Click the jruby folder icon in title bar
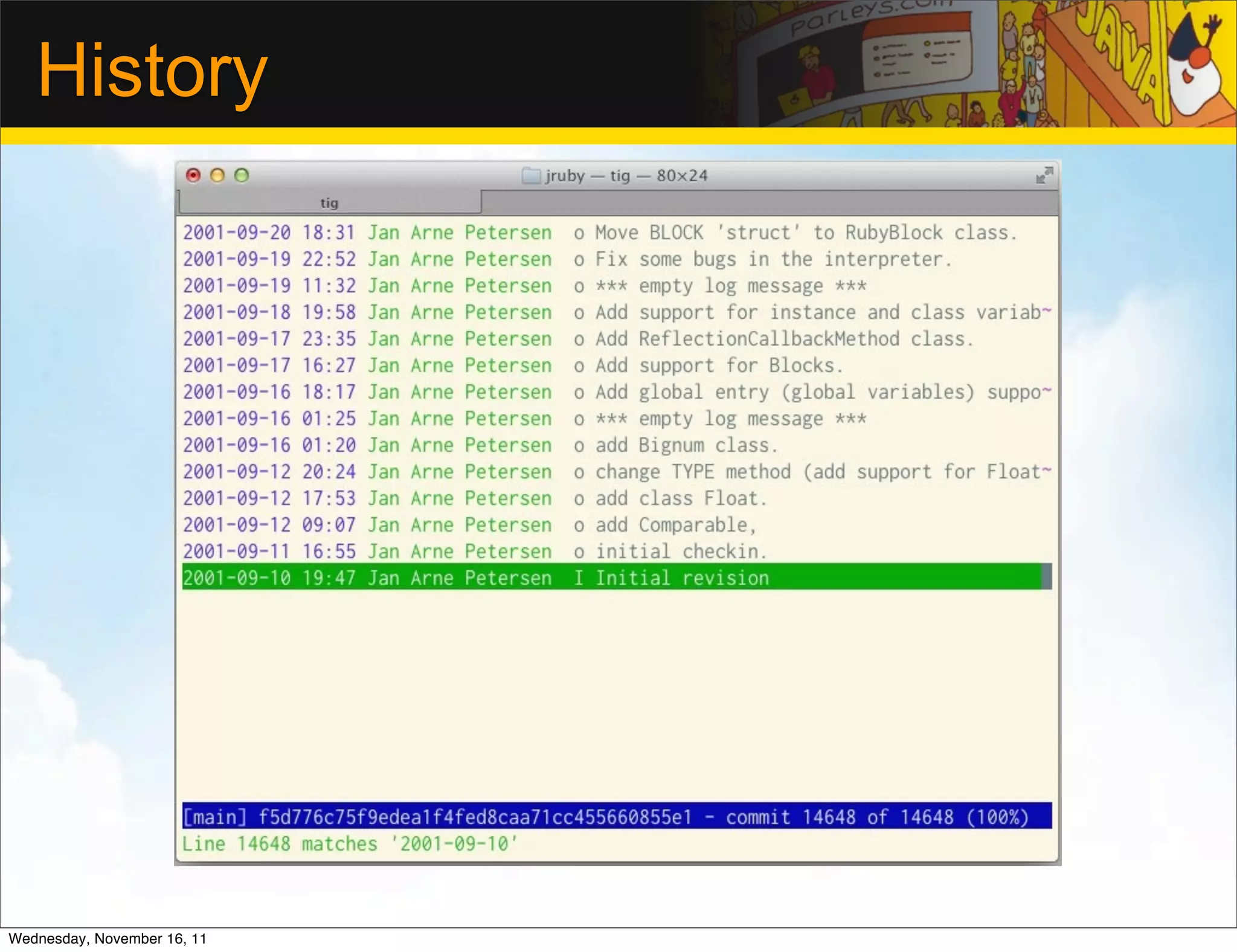The image size is (1237, 952). (x=531, y=176)
